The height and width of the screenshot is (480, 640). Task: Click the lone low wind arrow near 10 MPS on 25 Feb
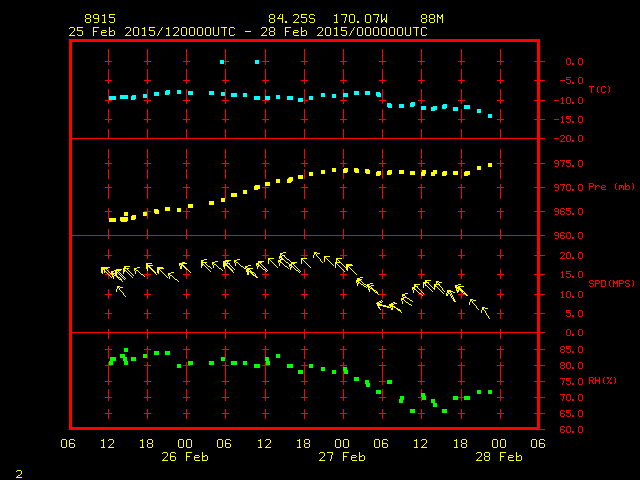point(121,291)
